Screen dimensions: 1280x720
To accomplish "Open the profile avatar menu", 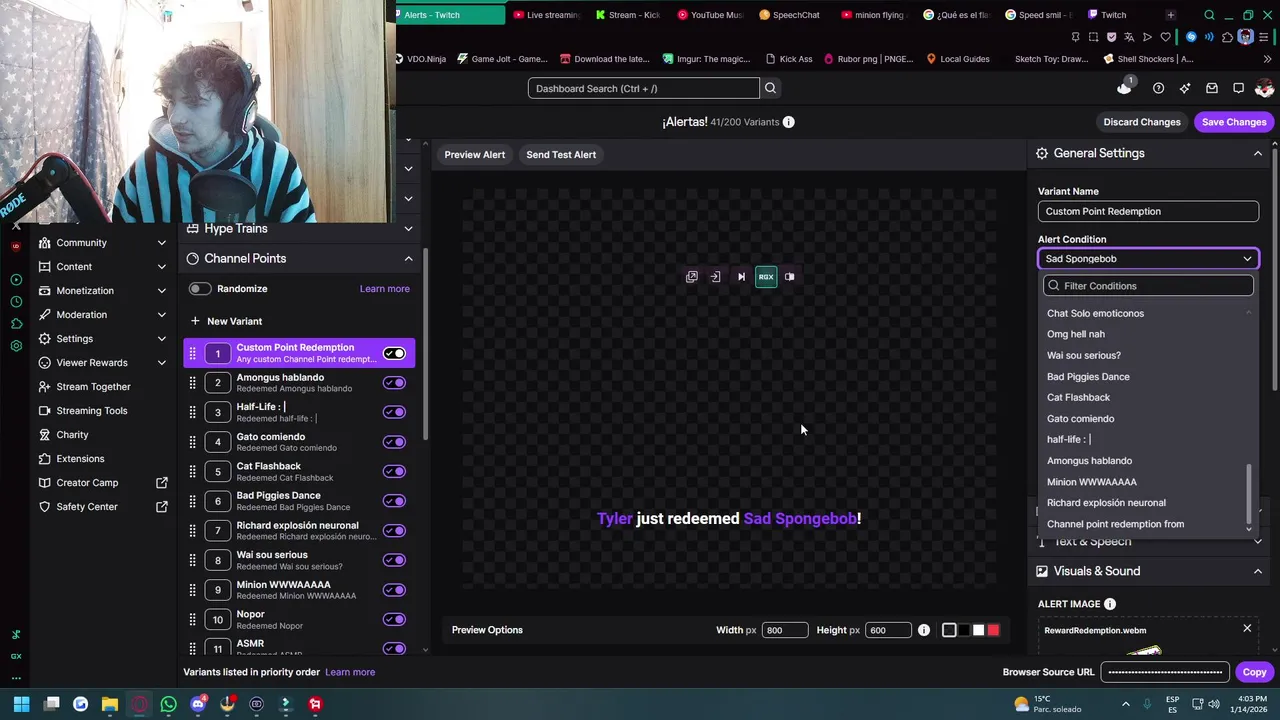I will click(1264, 88).
